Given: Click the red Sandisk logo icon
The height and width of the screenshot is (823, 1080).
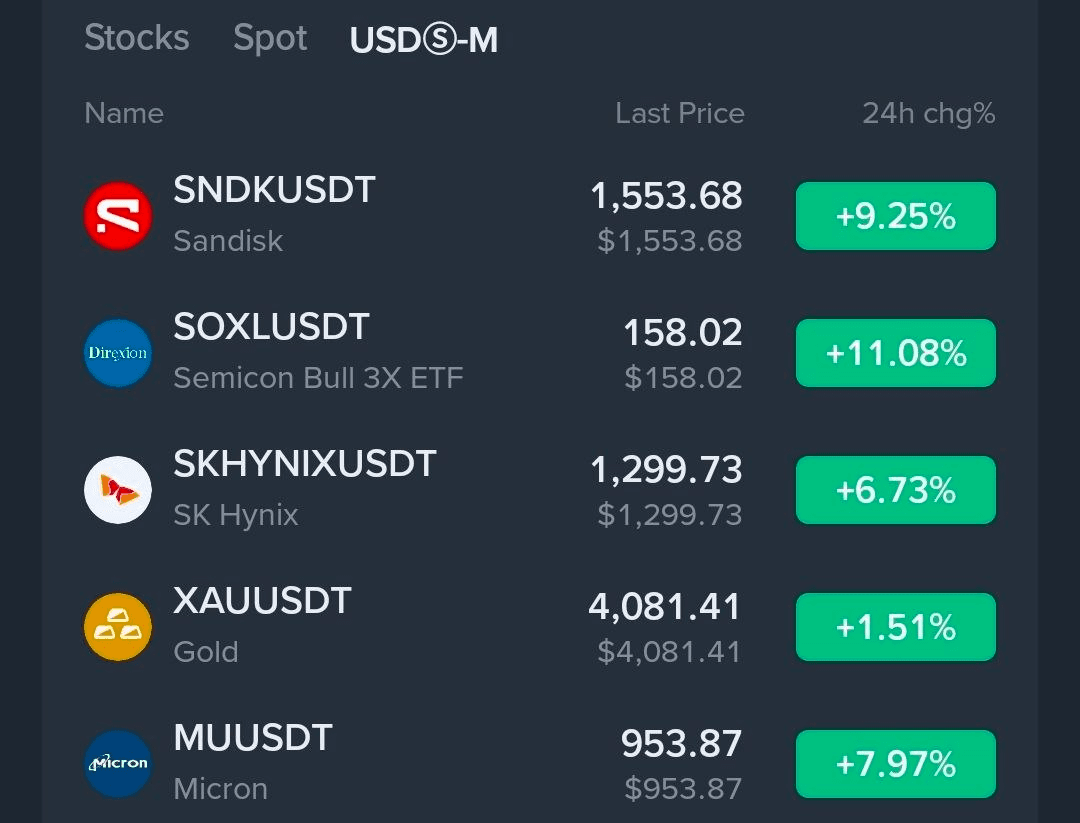Looking at the screenshot, I should (118, 216).
